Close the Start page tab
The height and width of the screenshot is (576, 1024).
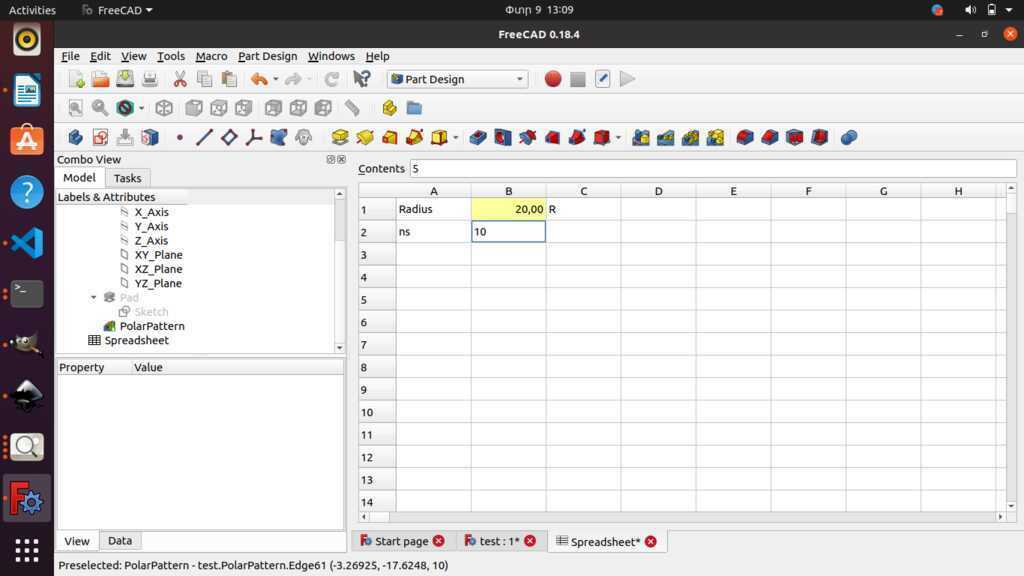439,541
